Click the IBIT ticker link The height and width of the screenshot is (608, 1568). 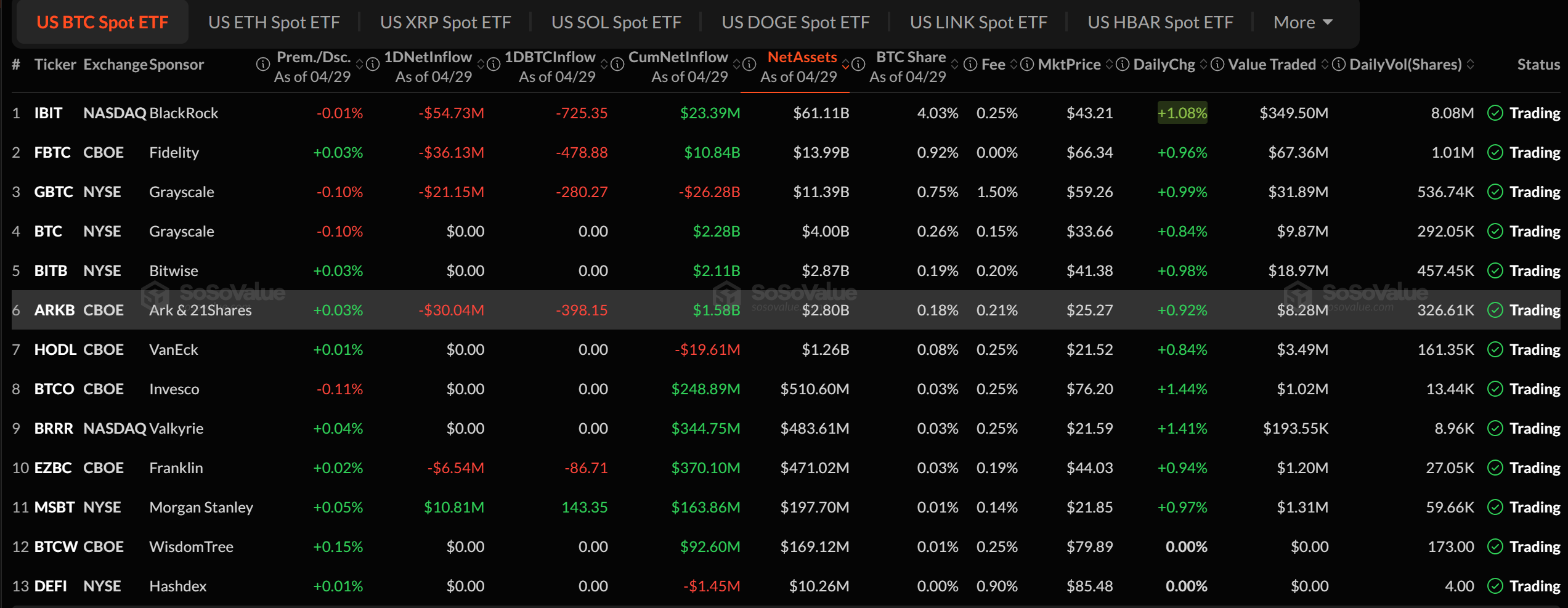pos(49,113)
